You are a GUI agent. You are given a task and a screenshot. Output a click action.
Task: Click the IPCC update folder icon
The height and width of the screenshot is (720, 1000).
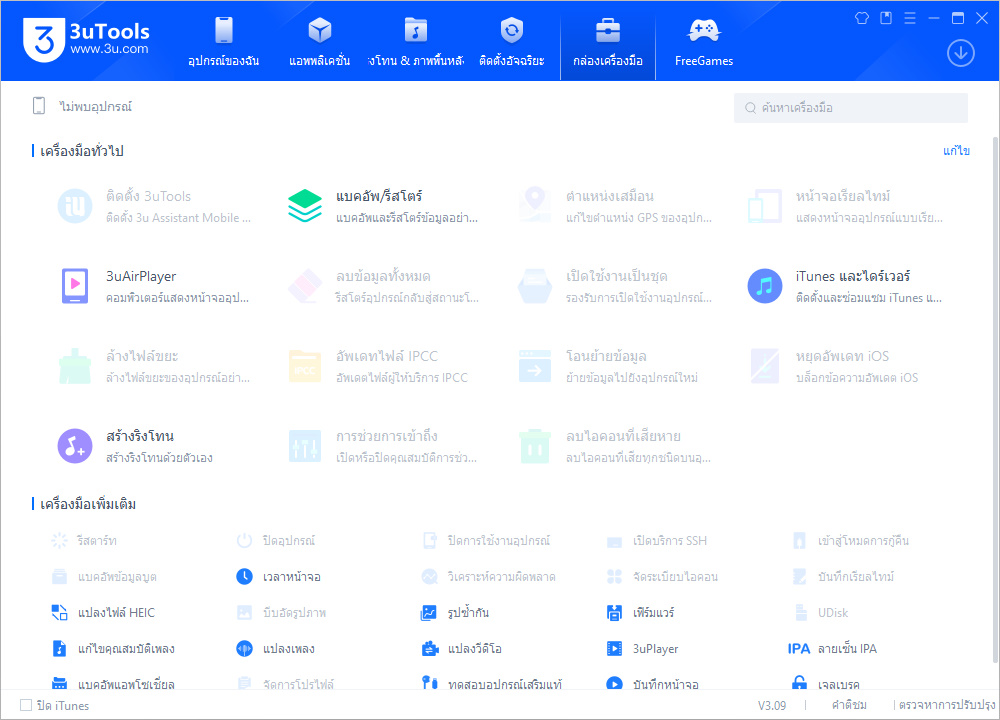point(305,366)
